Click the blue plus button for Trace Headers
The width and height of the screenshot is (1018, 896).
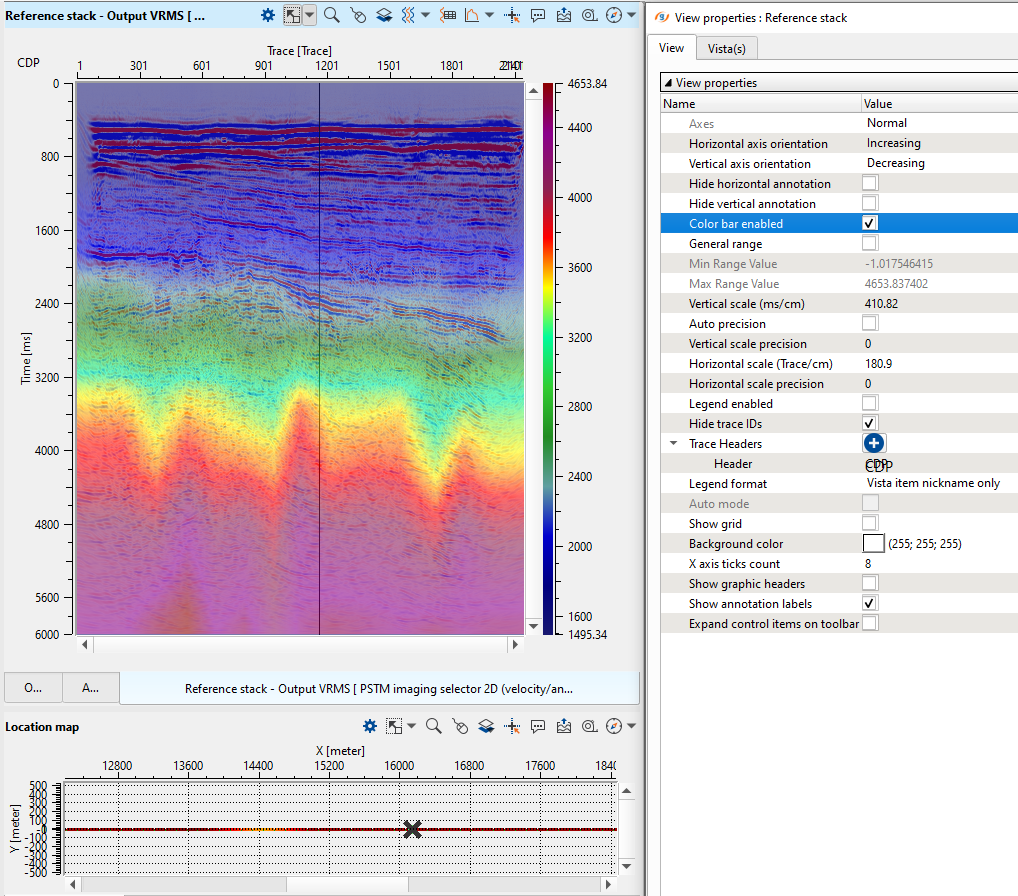tap(873, 443)
